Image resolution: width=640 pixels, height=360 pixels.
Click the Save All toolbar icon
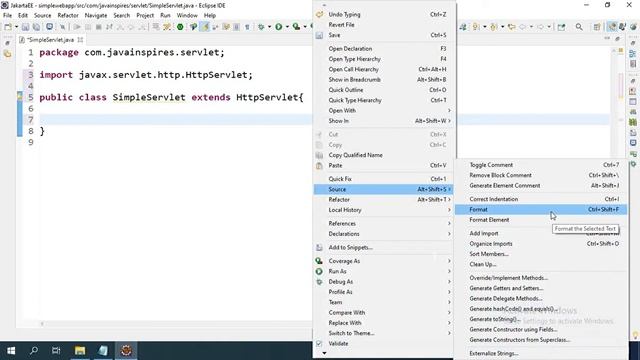(36, 27)
